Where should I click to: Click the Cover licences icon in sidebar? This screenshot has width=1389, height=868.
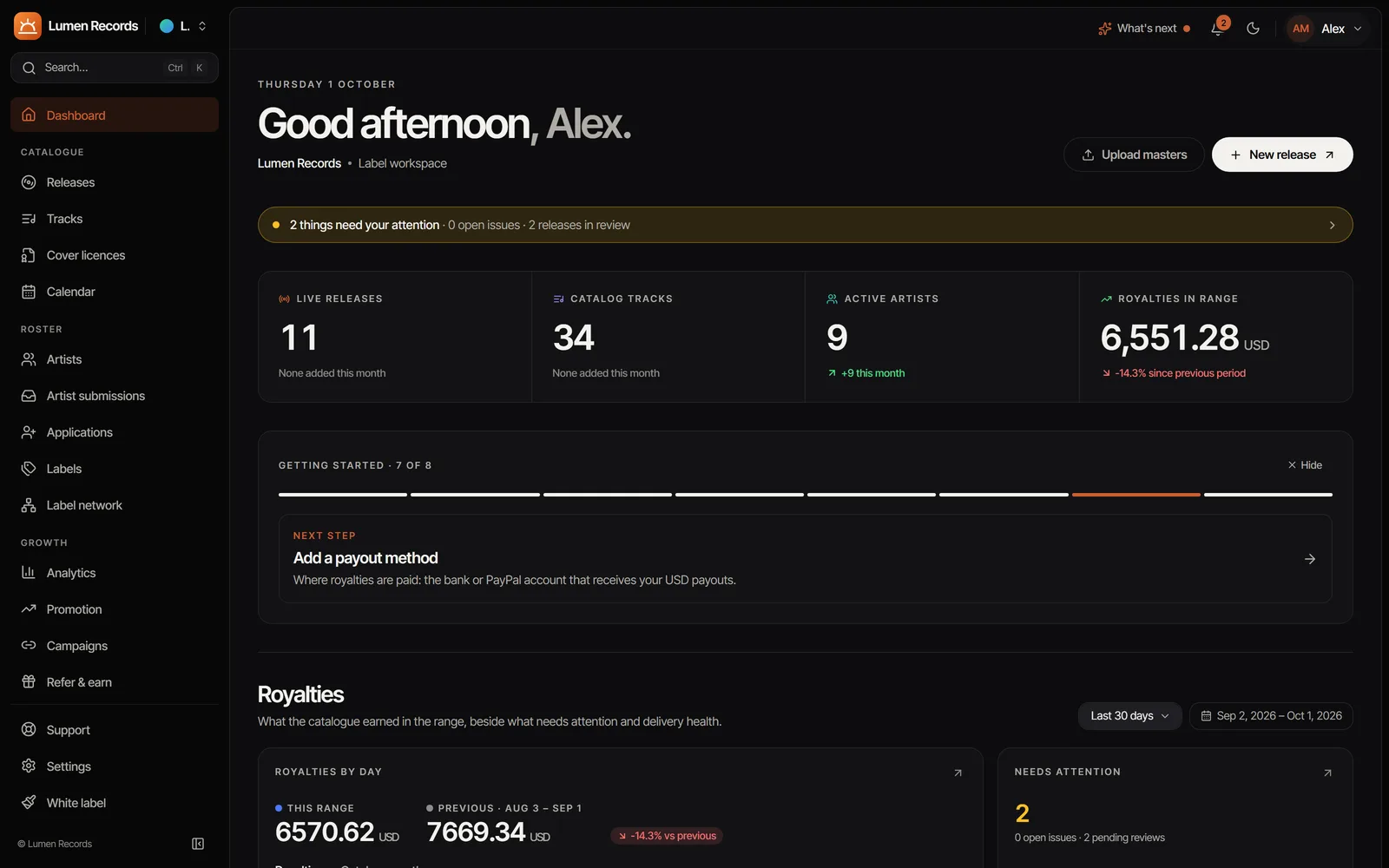(29, 255)
